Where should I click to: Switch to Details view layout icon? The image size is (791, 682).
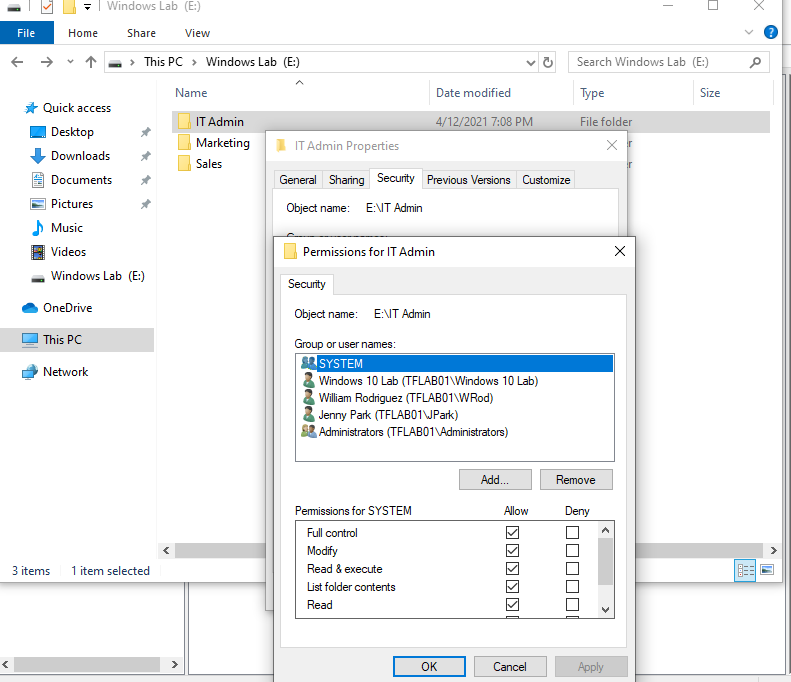pos(745,571)
